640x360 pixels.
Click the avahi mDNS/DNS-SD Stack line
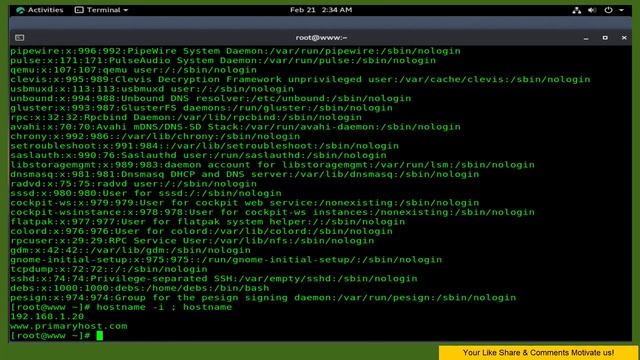click(x=235, y=127)
